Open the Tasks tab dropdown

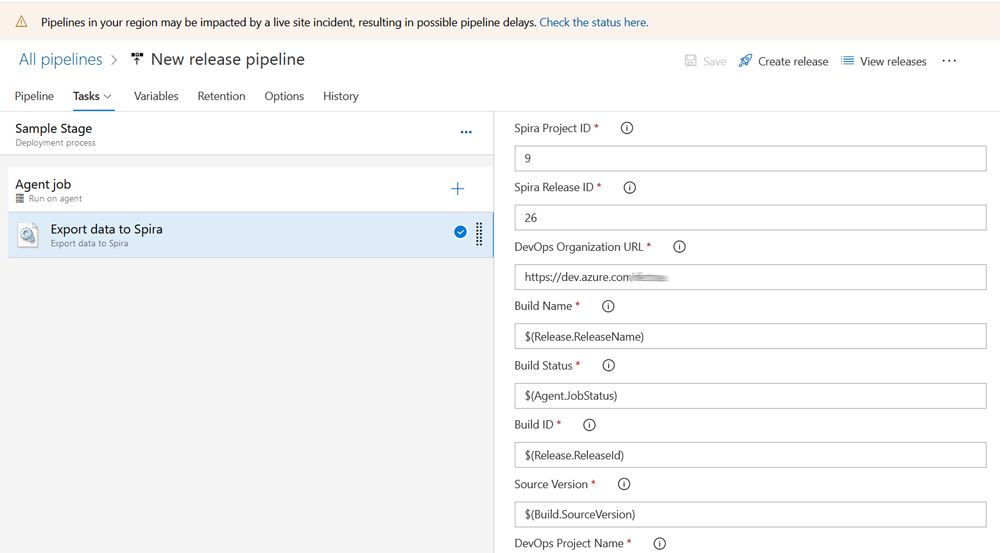pos(93,96)
